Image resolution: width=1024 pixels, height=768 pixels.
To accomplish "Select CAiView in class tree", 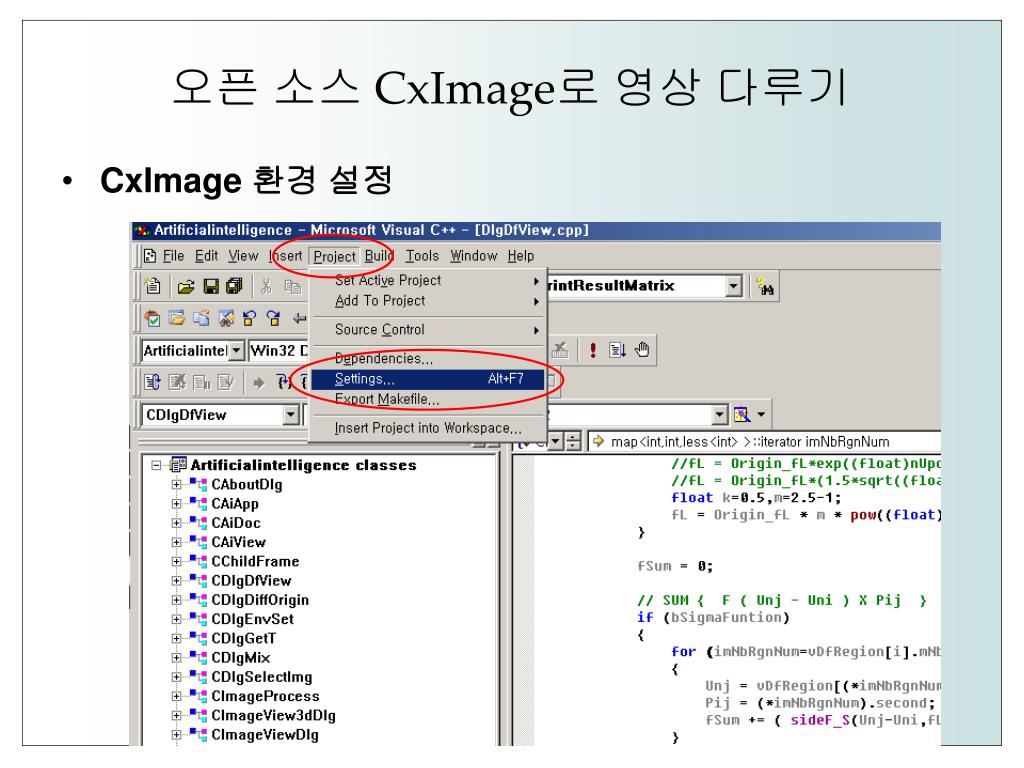I will (x=238, y=542).
